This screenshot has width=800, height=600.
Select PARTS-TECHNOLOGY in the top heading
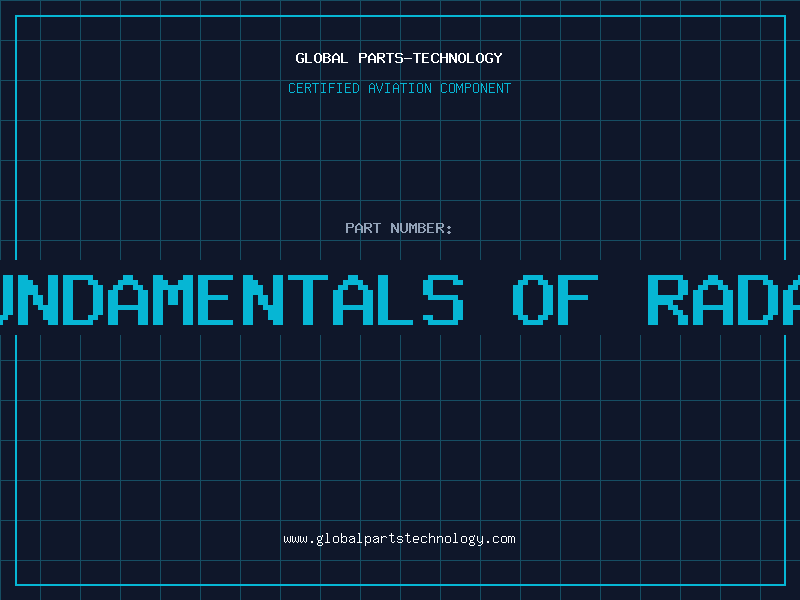(x=430, y=58)
